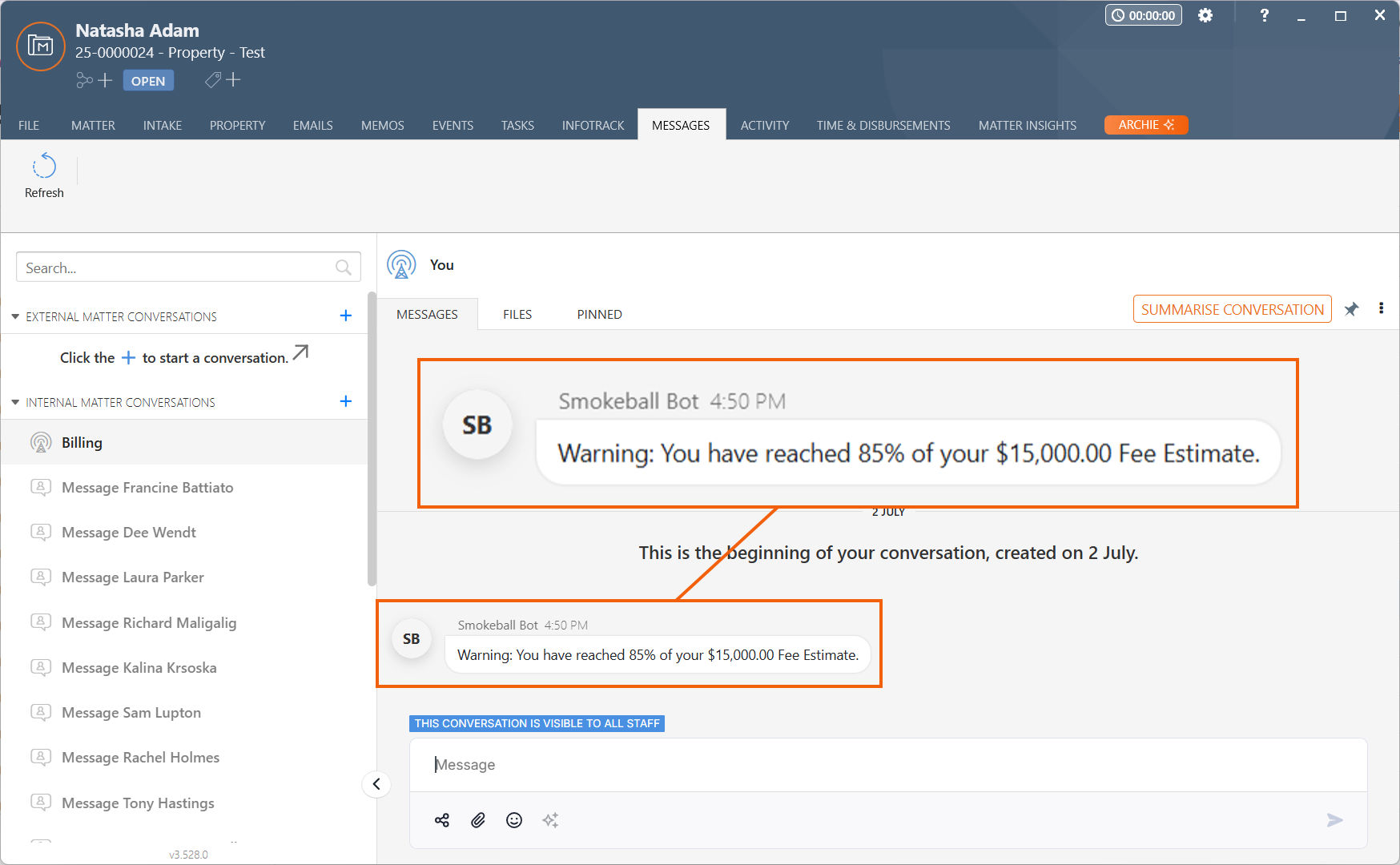The height and width of the screenshot is (865, 1400).
Task: Click the AI sparkle icon under message box
Action: click(x=550, y=820)
